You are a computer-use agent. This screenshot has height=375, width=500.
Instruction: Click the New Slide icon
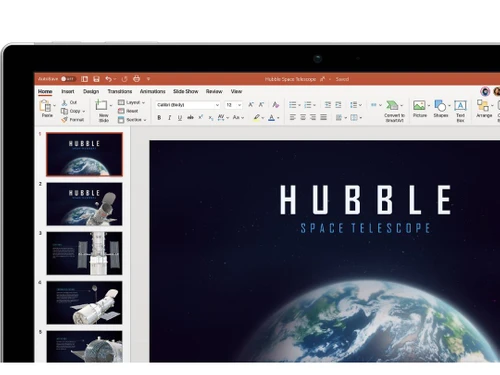tap(101, 105)
